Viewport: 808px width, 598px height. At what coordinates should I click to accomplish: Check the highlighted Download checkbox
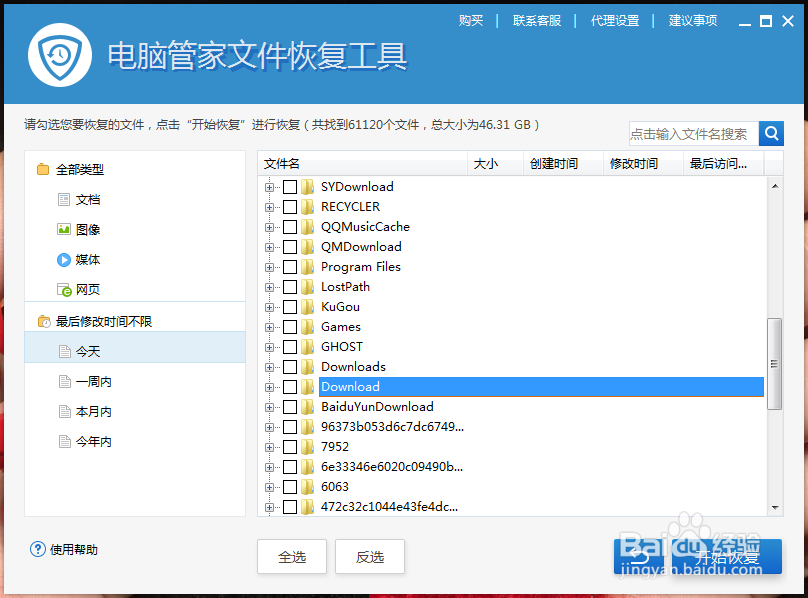click(290, 387)
